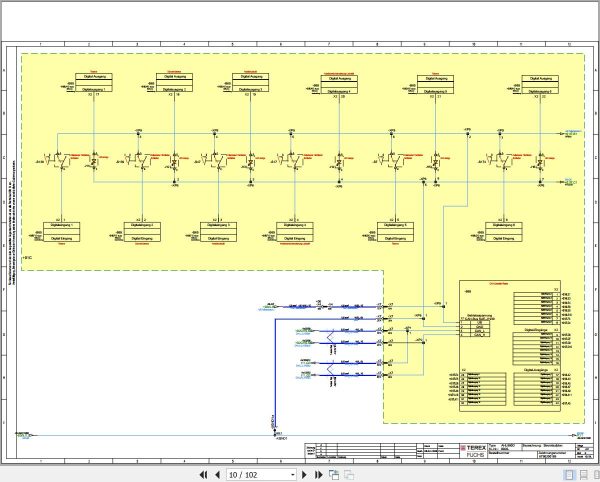Image resolution: width=600 pixels, height=482 pixels.
Task: Switch to single page view mode
Action: pos(569,475)
